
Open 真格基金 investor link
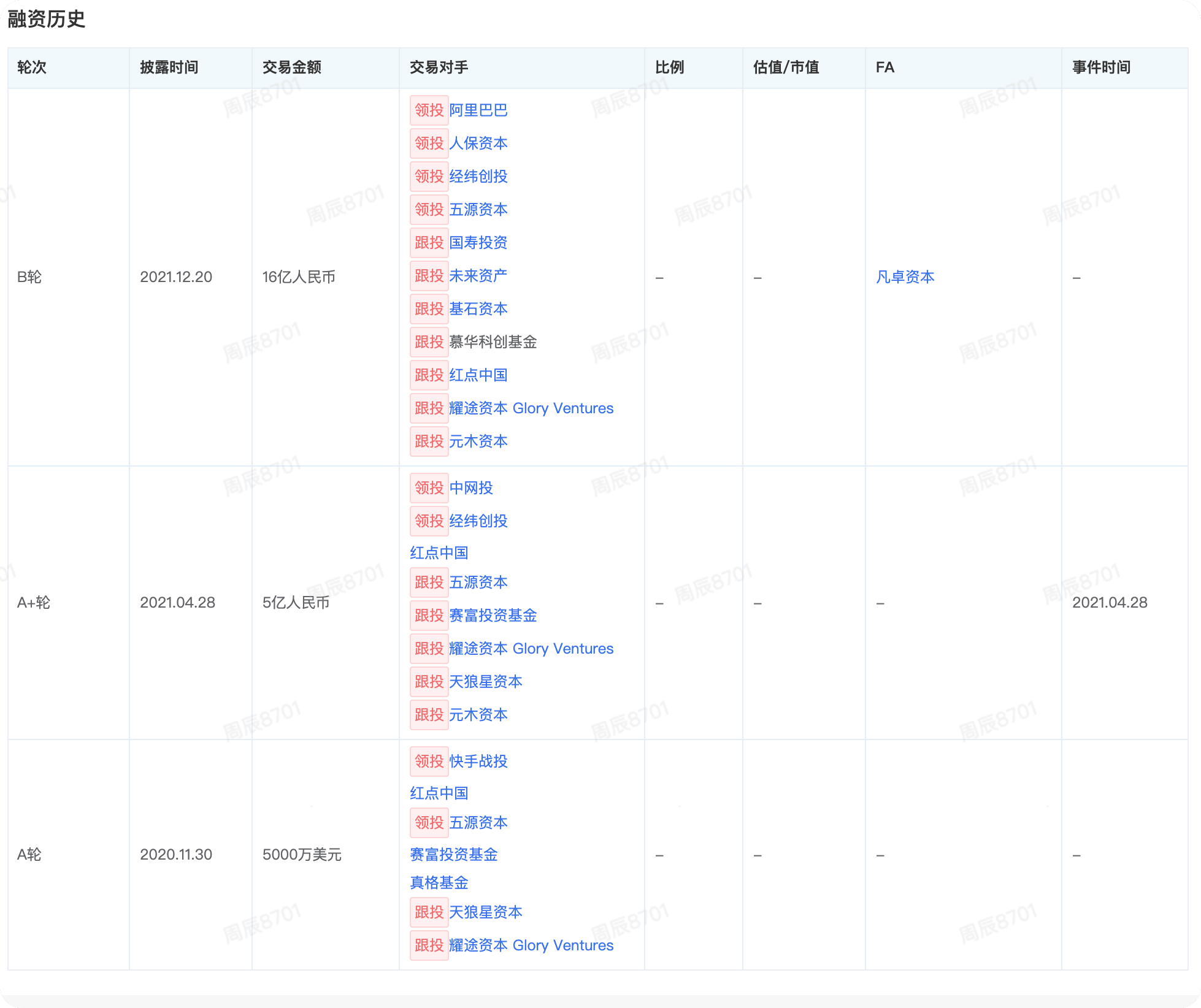(439, 883)
